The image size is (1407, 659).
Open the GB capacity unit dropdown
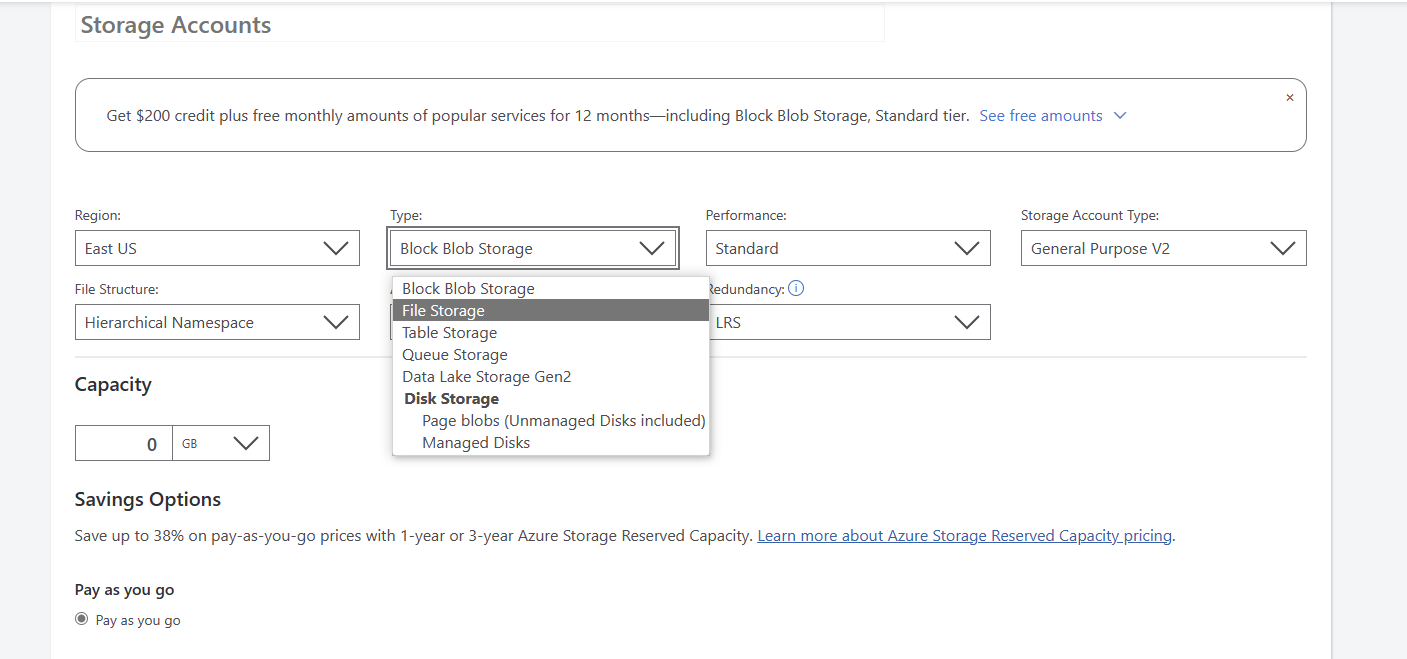coord(221,444)
